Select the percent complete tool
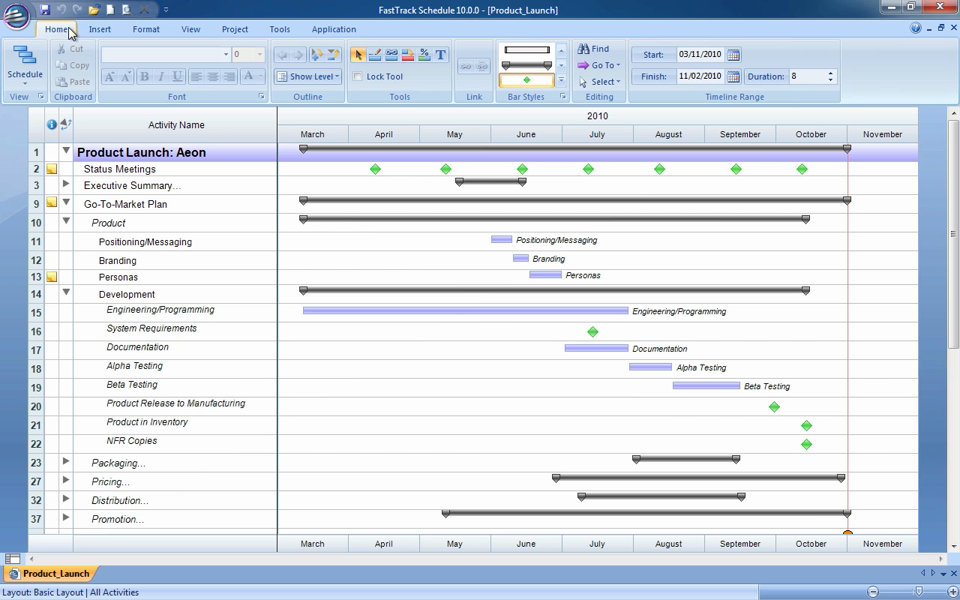The image size is (960, 600). pos(424,55)
